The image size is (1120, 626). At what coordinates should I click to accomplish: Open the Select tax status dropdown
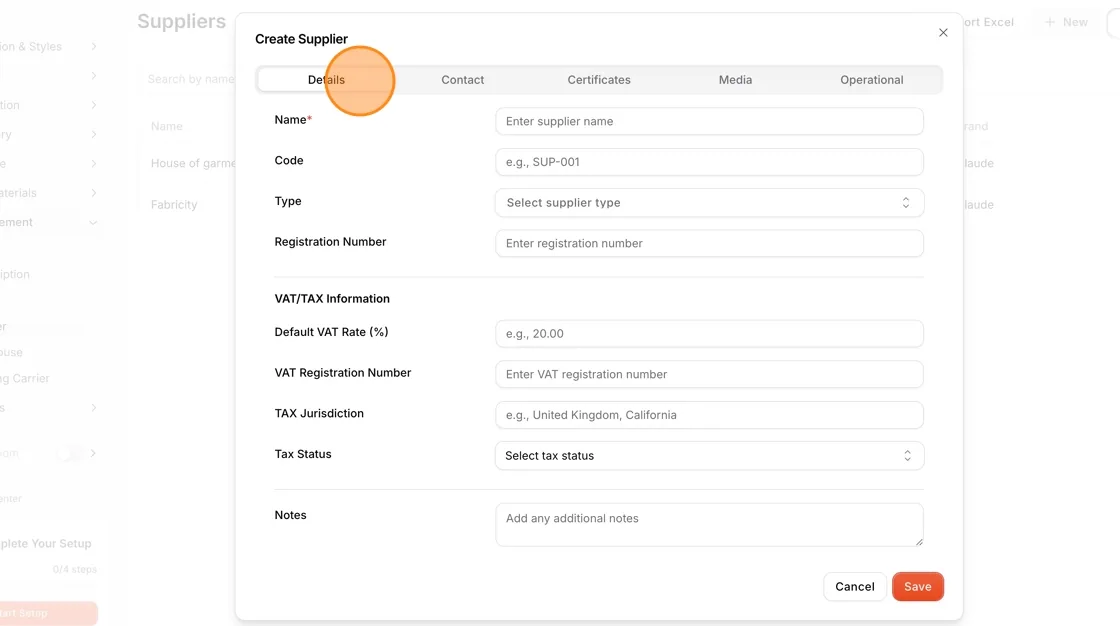pyautogui.click(x=709, y=456)
